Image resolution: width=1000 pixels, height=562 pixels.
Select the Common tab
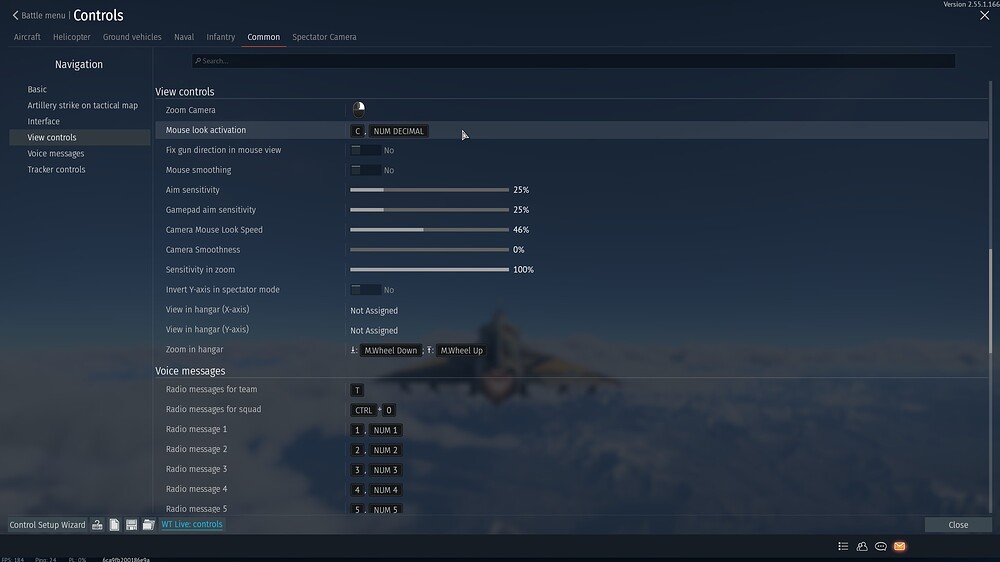click(263, 37)
